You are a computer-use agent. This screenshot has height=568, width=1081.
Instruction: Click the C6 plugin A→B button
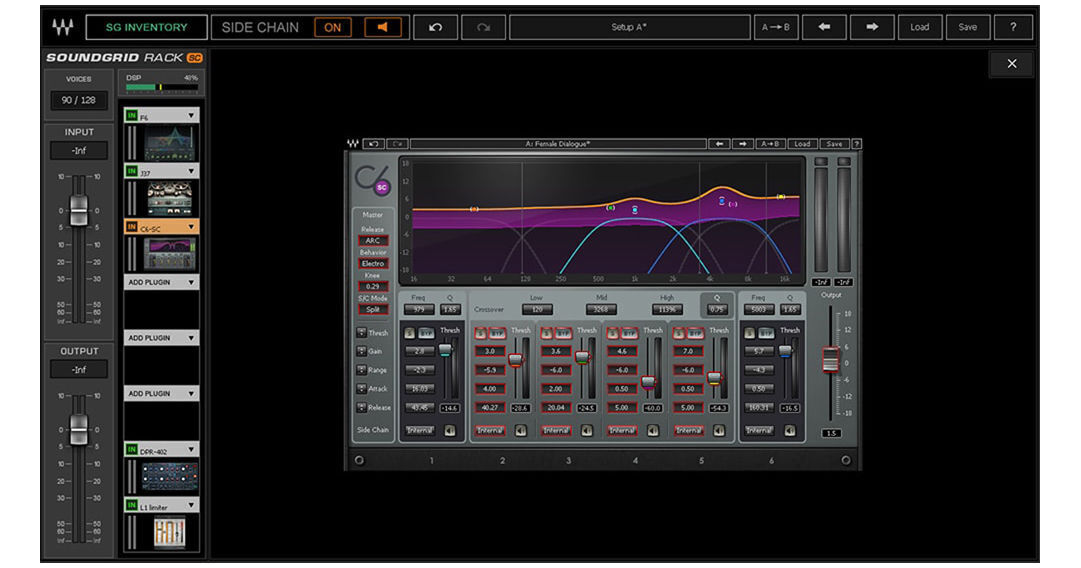pyautogui.click(x=769, y=144)
